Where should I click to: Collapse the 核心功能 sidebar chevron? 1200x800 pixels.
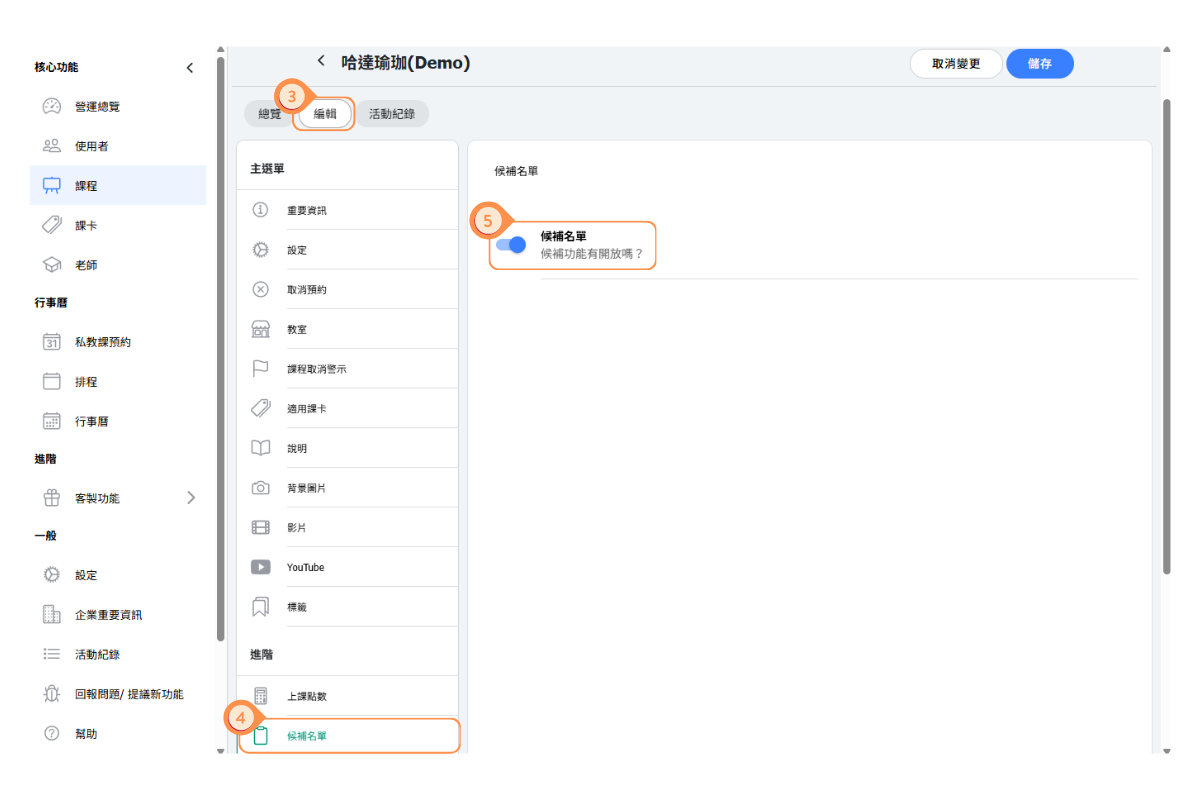[190, 68]
